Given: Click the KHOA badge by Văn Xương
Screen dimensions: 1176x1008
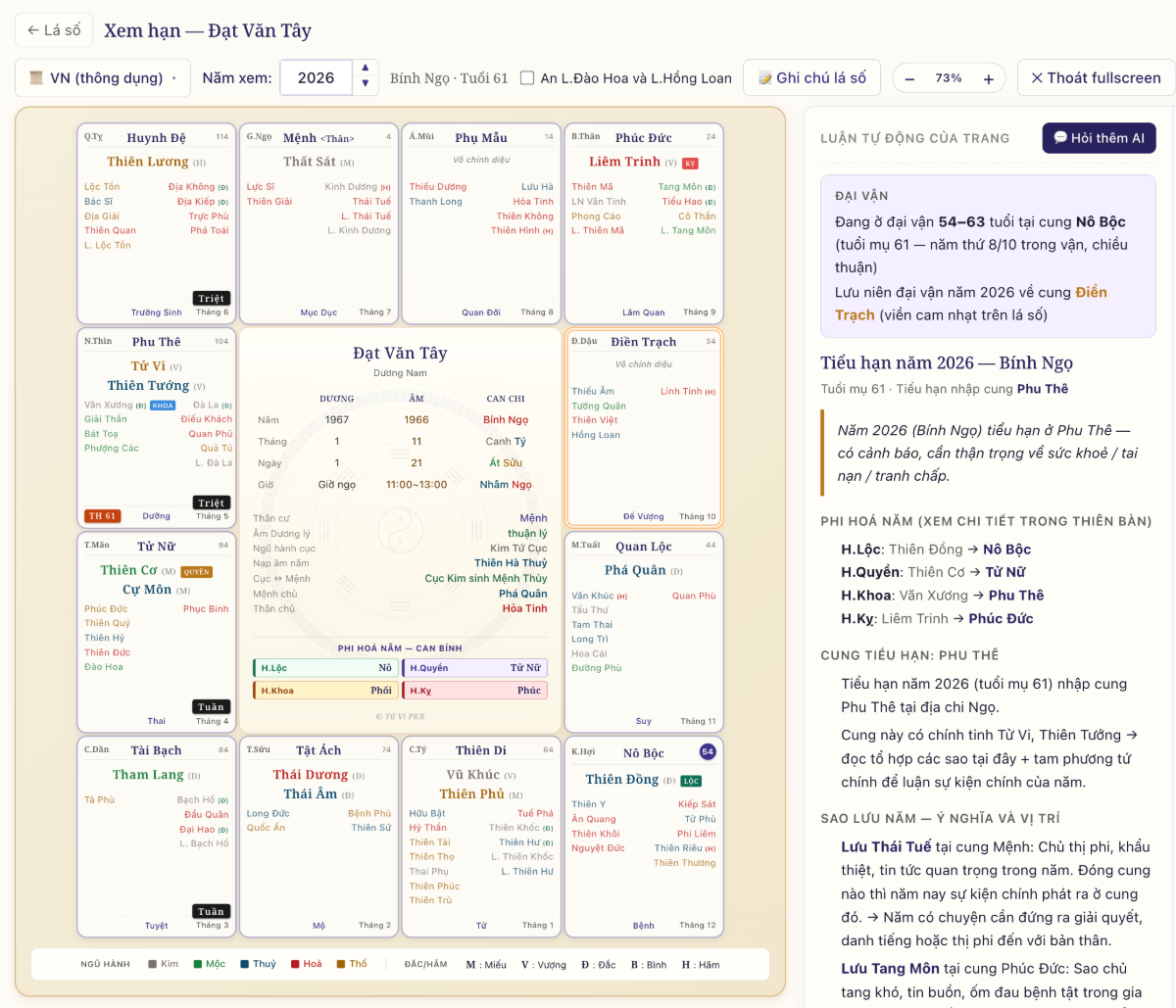Looking at the screenshot, I should [x=163, y=406].
